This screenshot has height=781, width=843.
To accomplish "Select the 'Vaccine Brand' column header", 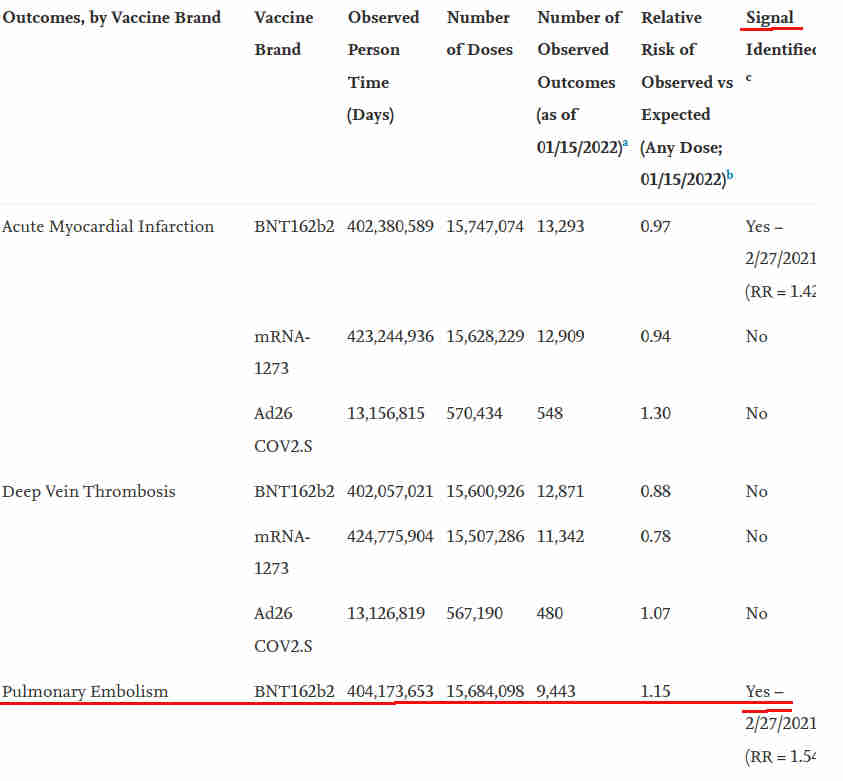I will click(284, 33).
